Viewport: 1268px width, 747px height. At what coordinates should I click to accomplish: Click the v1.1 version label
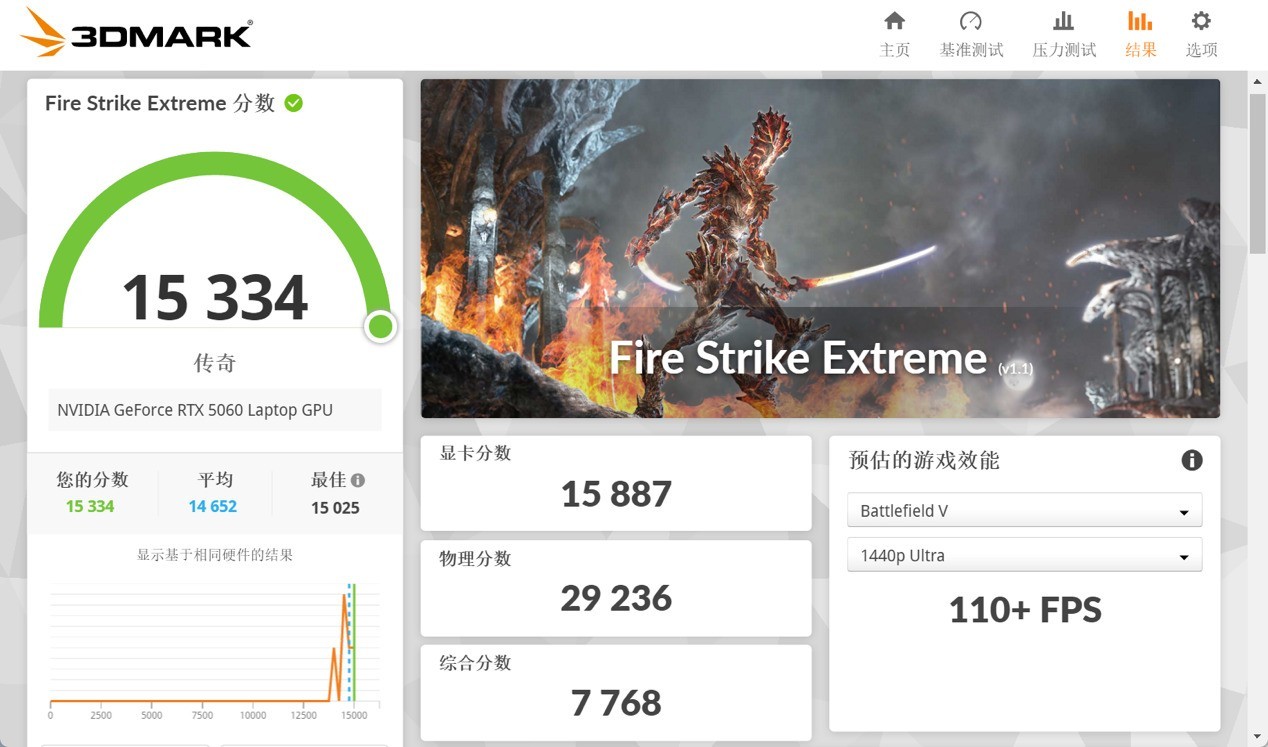1015,369
